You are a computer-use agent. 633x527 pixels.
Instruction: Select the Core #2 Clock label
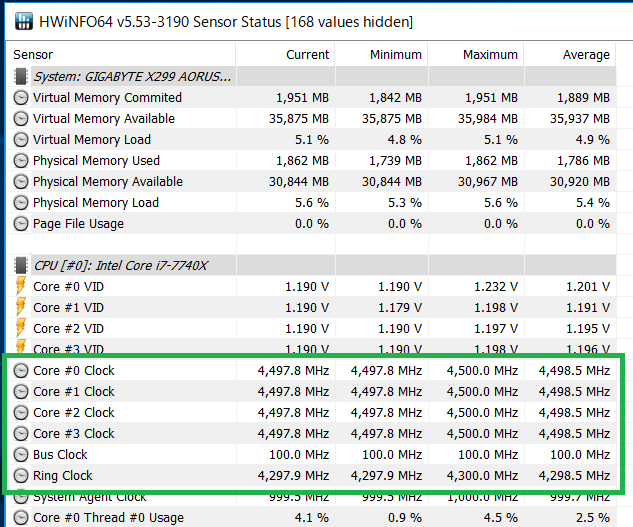tap(74, 412)
